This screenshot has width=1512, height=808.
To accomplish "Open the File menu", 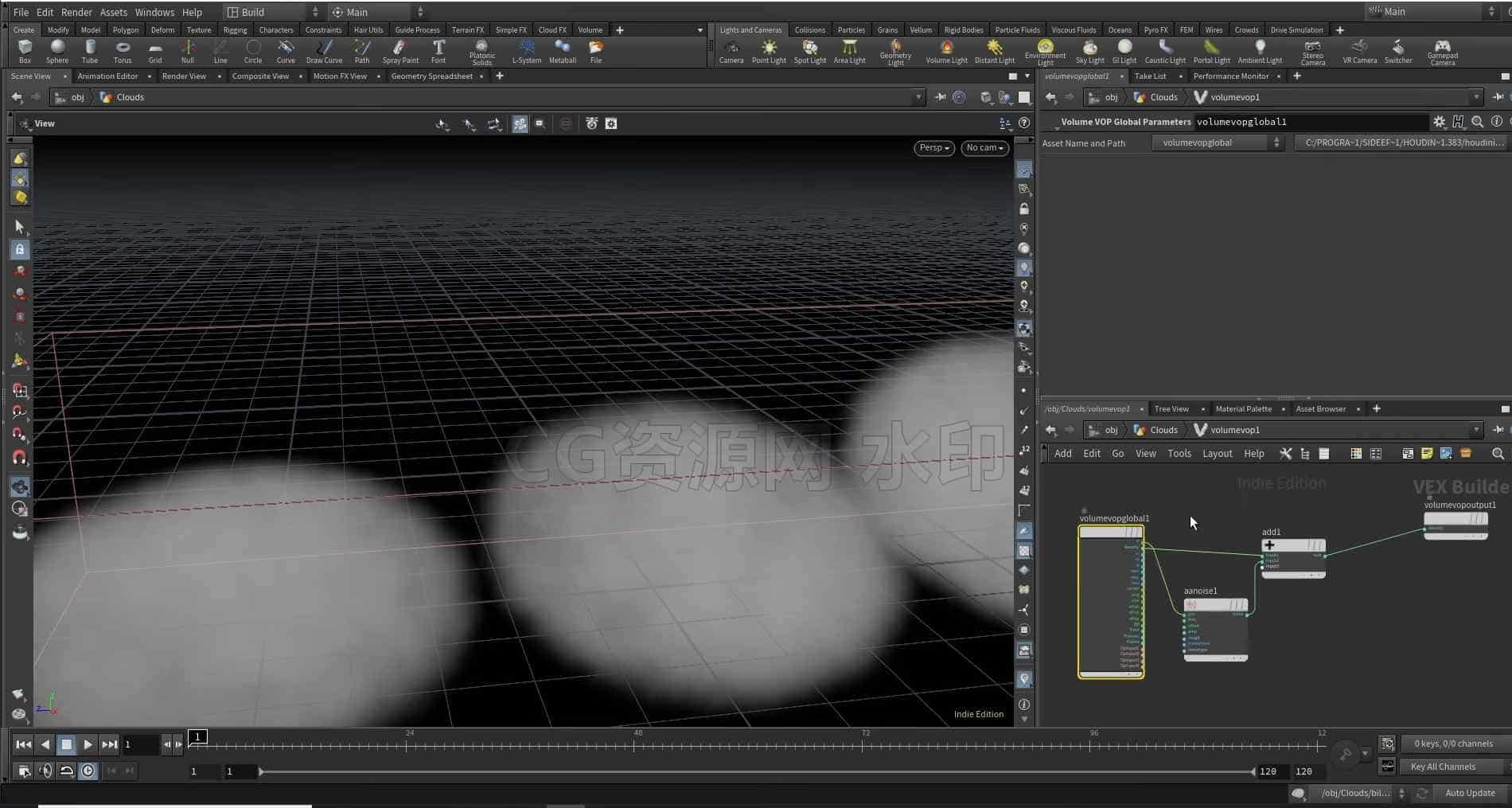I will click(x=21, y=12).
